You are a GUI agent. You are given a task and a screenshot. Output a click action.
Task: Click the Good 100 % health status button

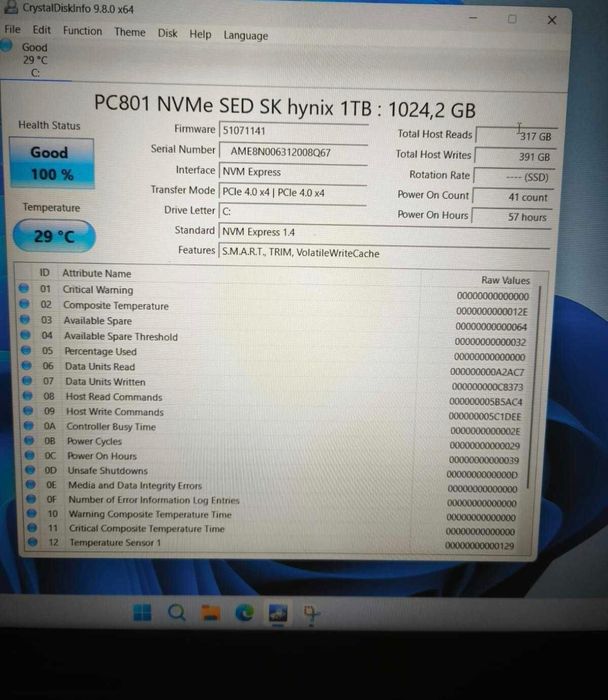pos(52,163)
